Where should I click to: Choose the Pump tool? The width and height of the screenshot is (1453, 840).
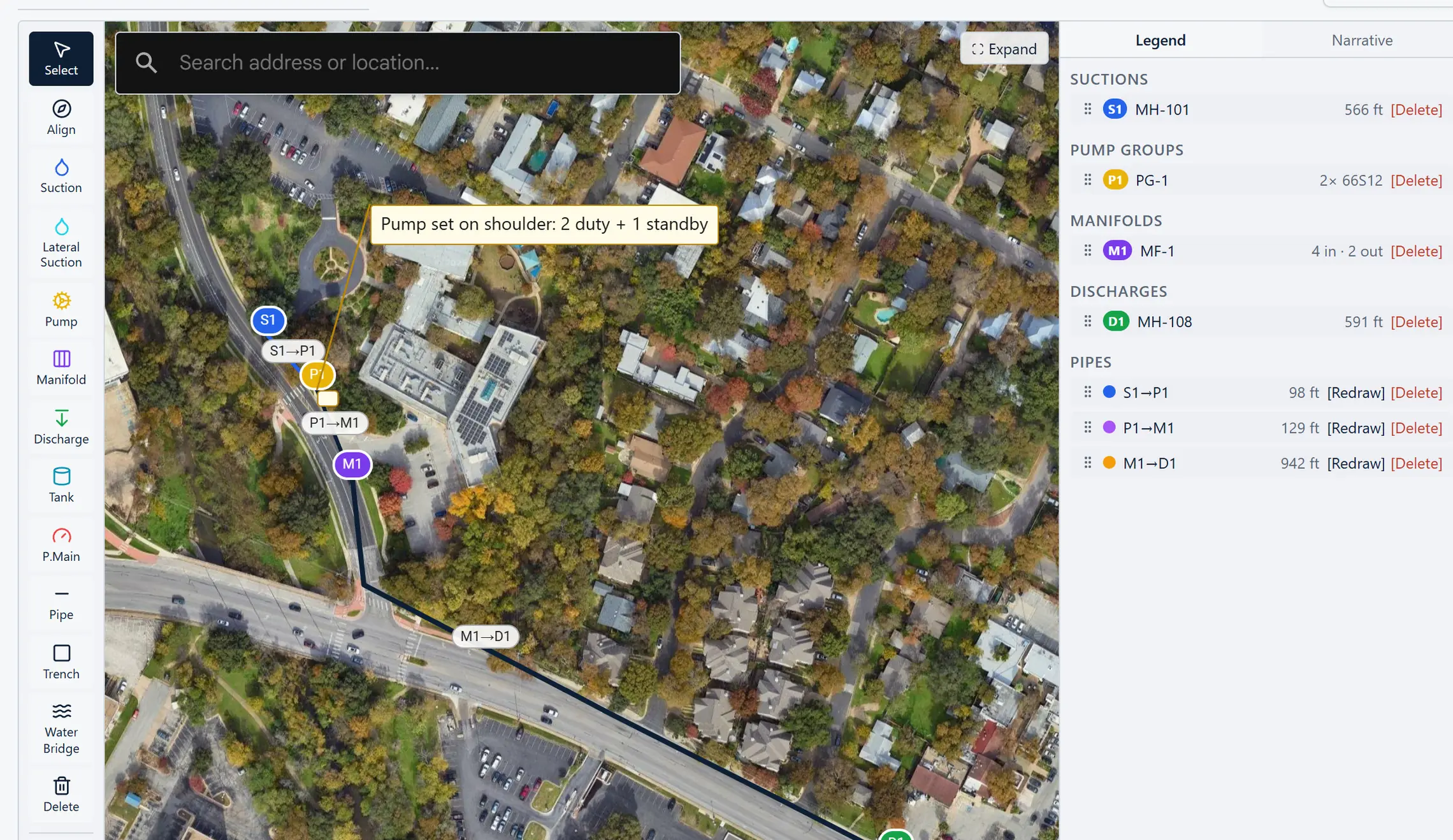coord(61,310)
